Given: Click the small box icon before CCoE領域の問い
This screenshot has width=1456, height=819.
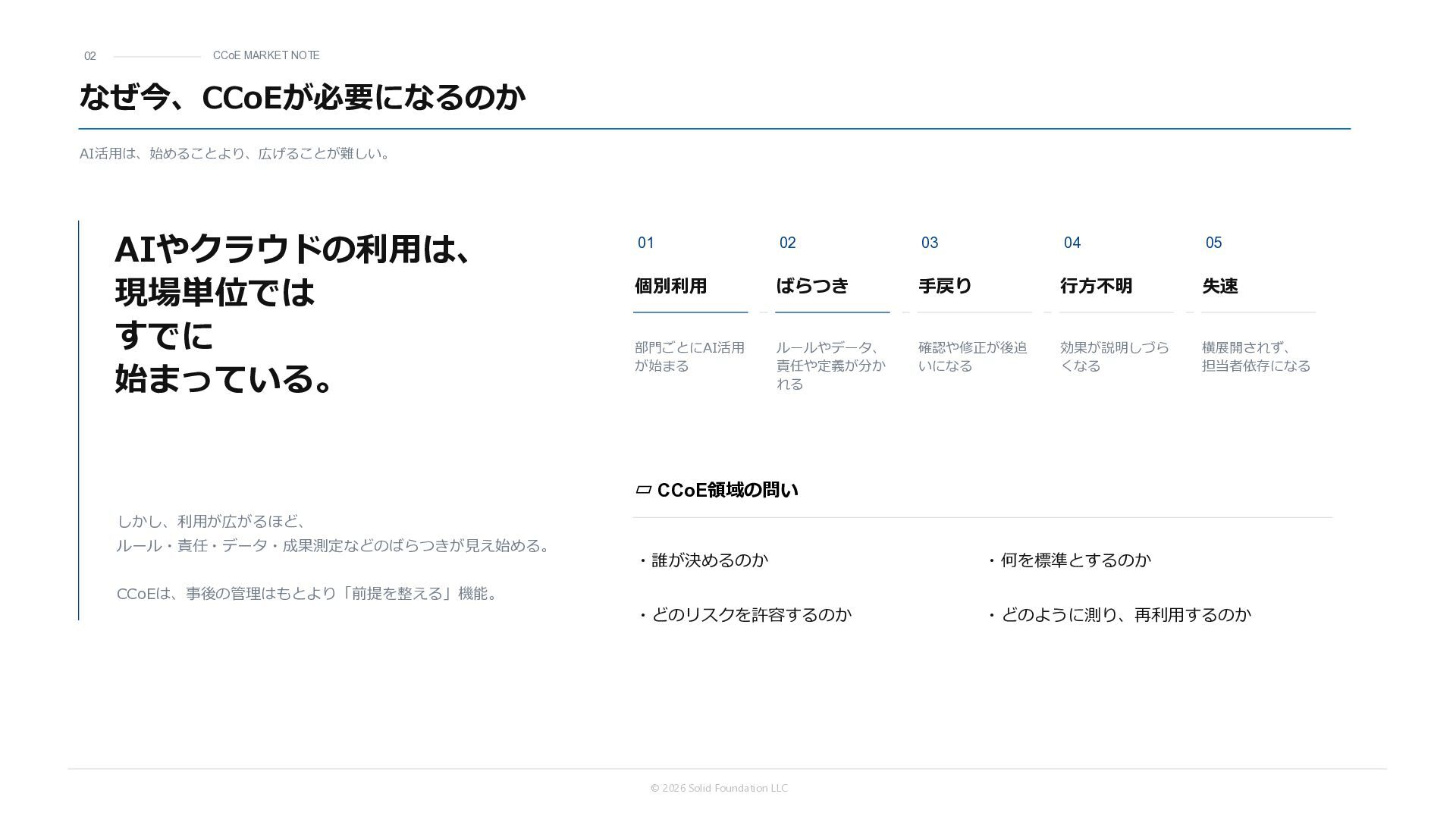Looking at the screenshot, I should [x=643, y=490].
